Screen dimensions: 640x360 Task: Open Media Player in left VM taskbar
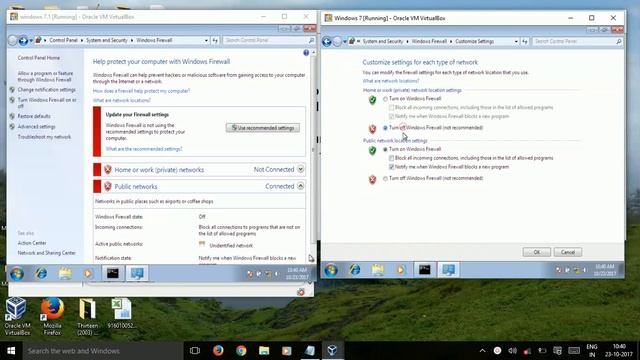click(x=88, y=273)
